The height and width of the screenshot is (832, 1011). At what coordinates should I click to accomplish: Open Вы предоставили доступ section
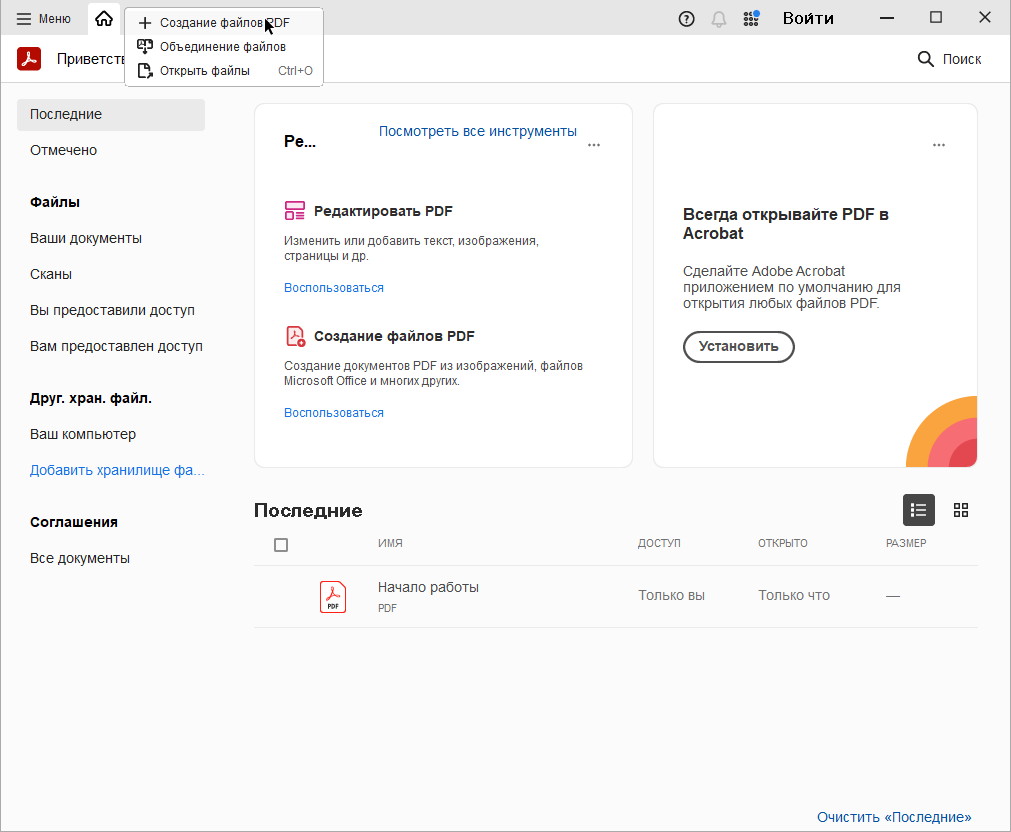click(x=112, y=310)
